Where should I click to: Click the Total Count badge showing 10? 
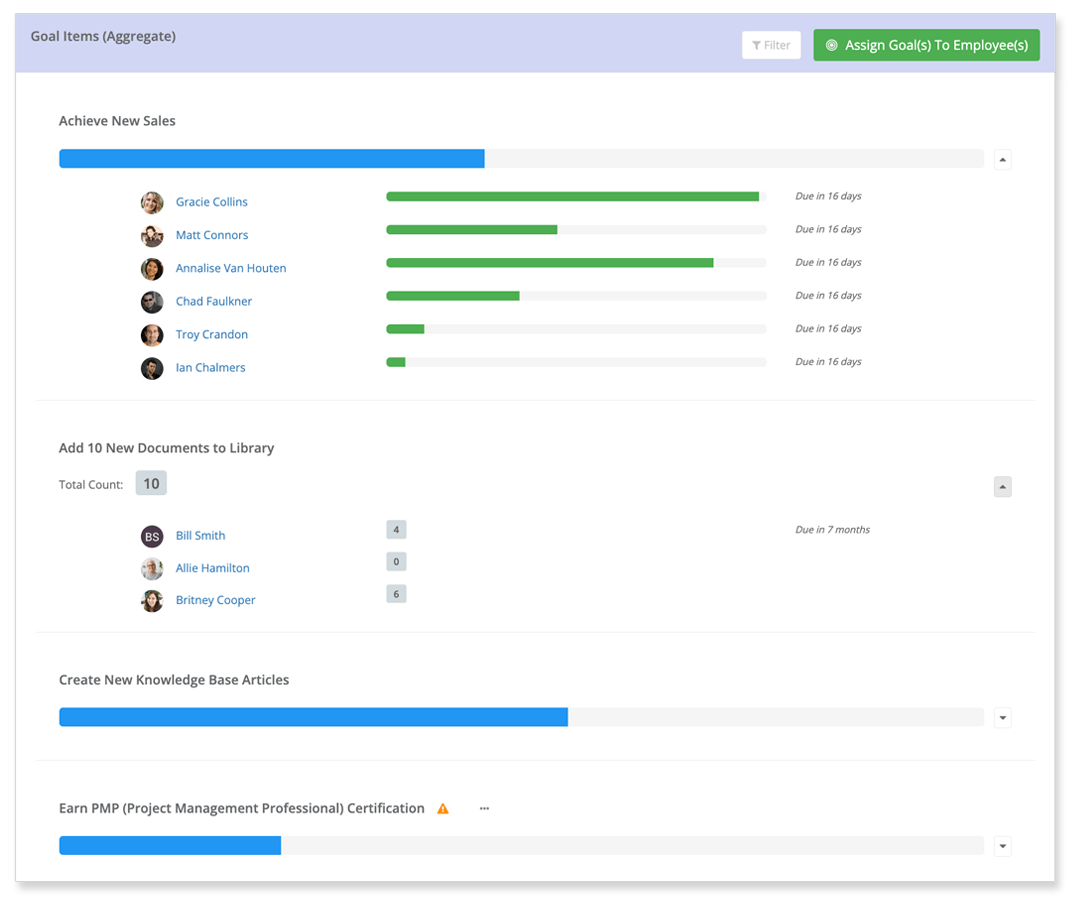point(151,484)
